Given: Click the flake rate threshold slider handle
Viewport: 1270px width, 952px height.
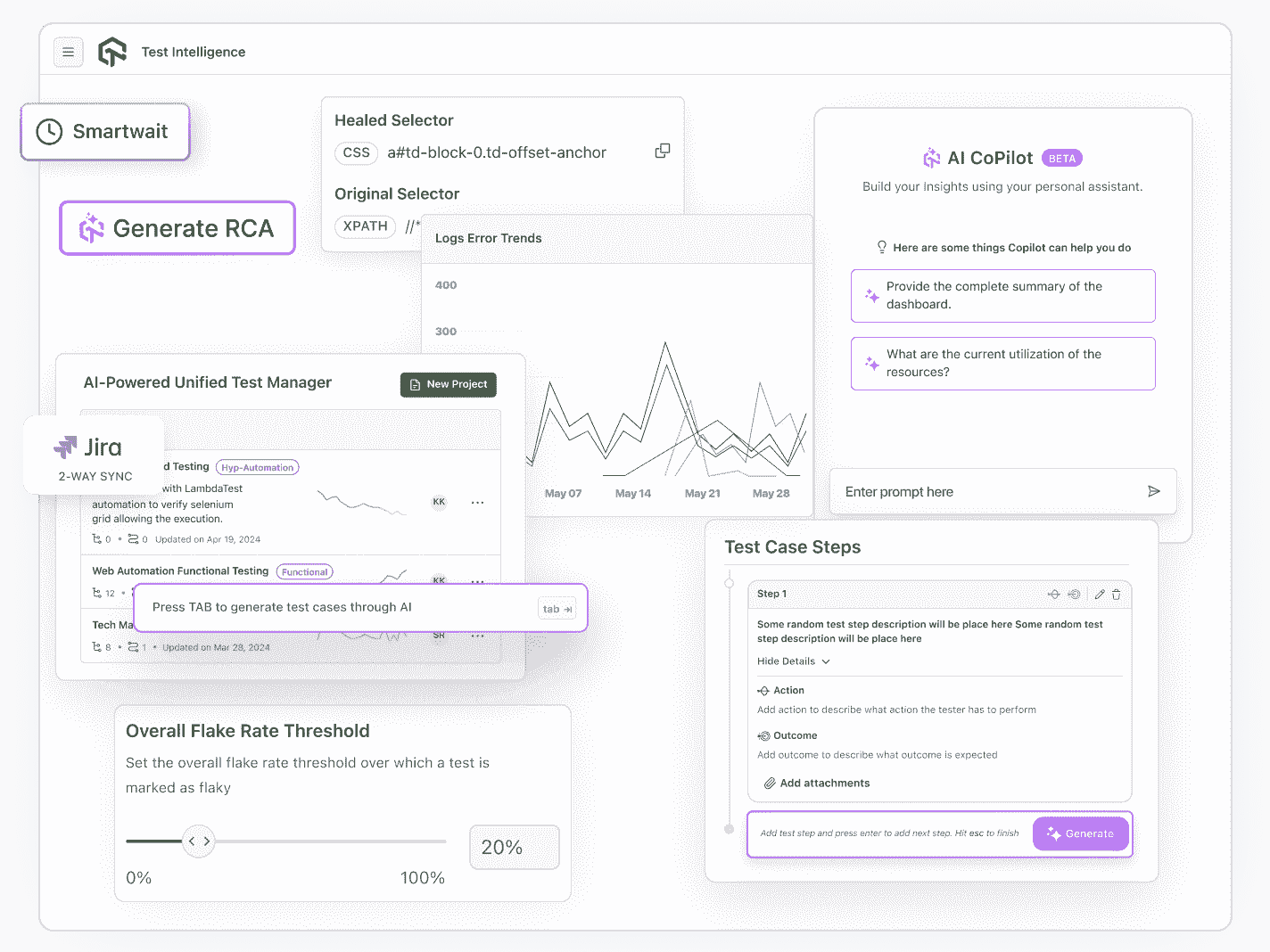Looking at the screenshot, I should coord(198,841).
